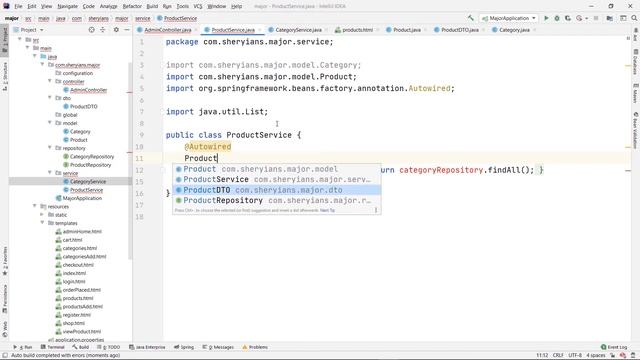Screen dimensions: 640x360
Task: Click Project panel settings gear icon
Action: pos(116,30)
